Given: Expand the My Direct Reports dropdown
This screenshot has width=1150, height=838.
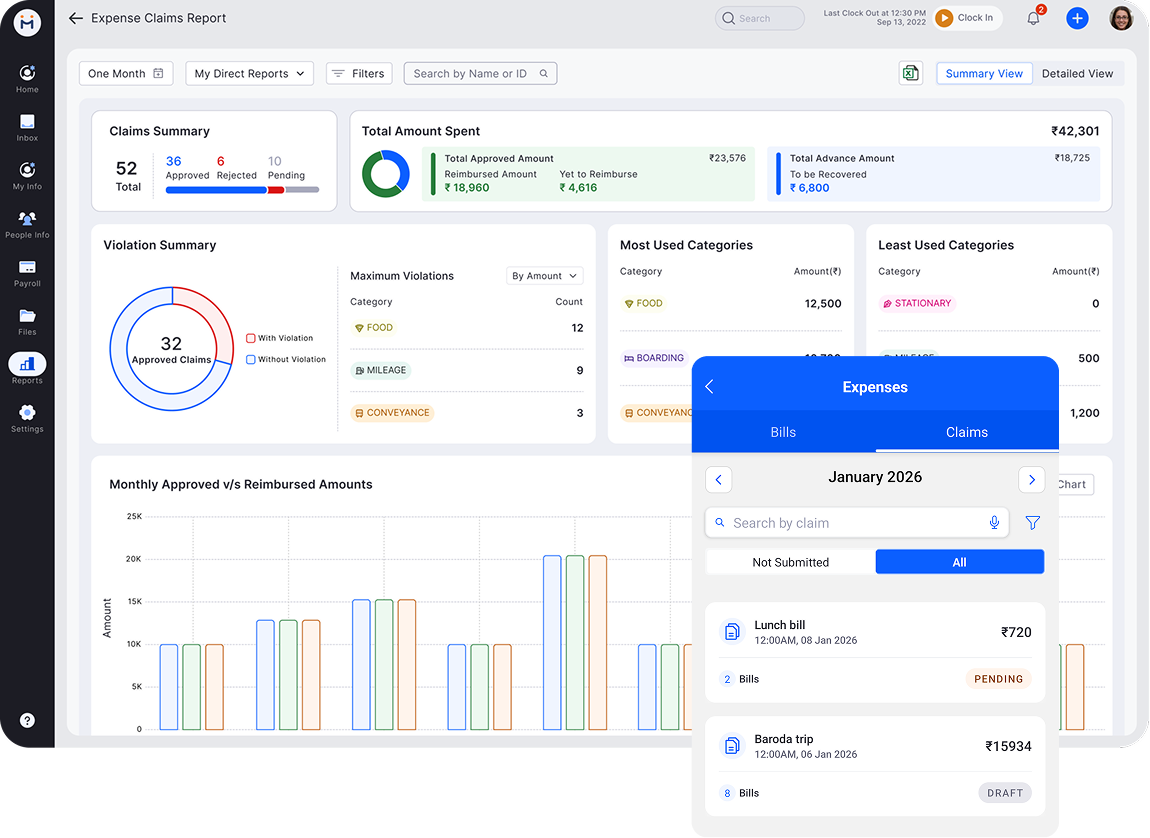Looking at the screenshot, I should click(249, 73).
